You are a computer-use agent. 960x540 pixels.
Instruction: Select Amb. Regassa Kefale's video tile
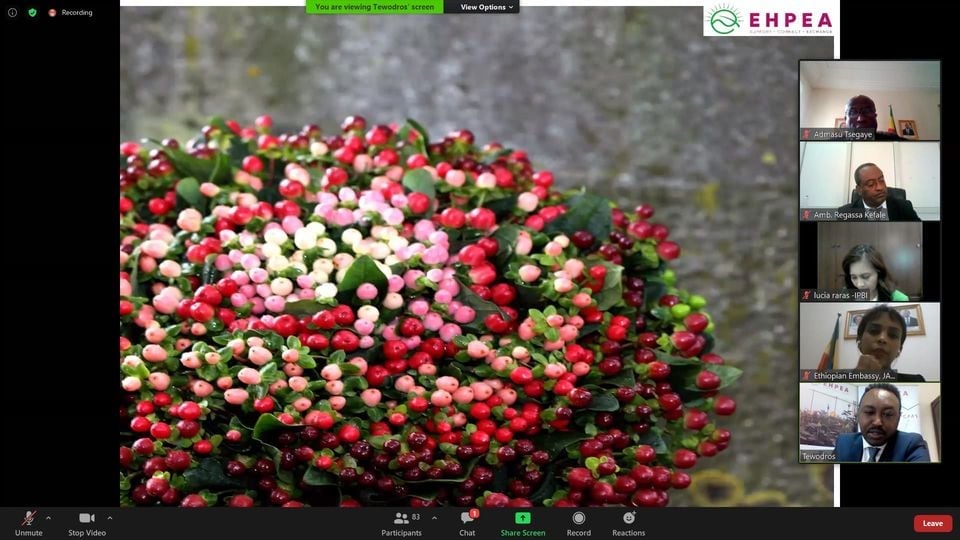[x=869, y=181]
